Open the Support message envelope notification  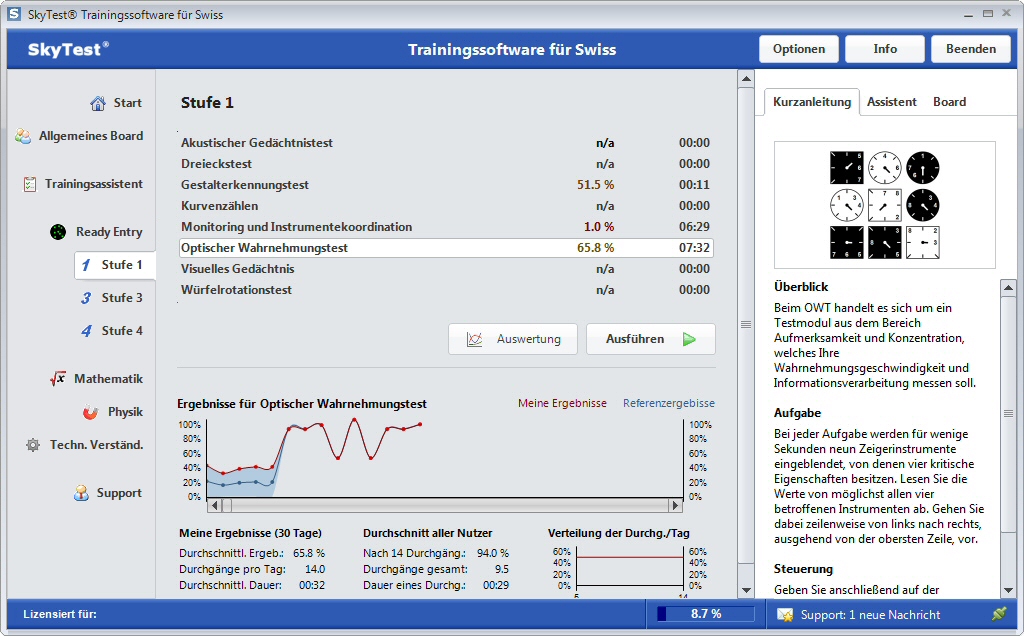[785, 614]
